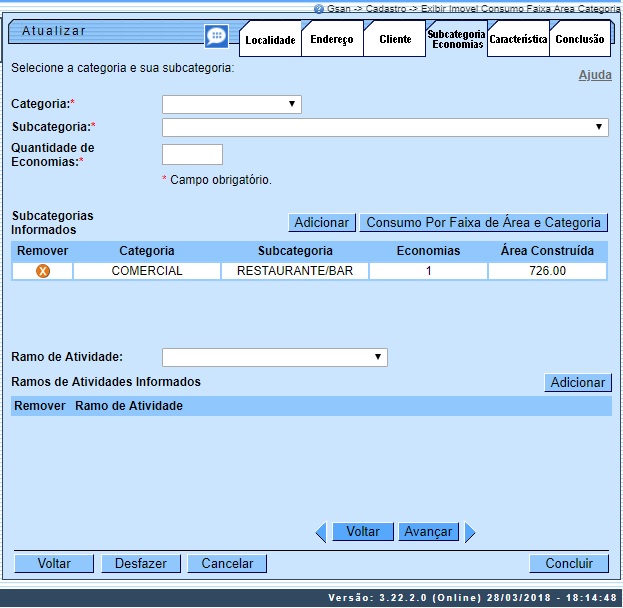Open the Característica tab
This screenshot has width=623, height=608.
pos(518,40)
